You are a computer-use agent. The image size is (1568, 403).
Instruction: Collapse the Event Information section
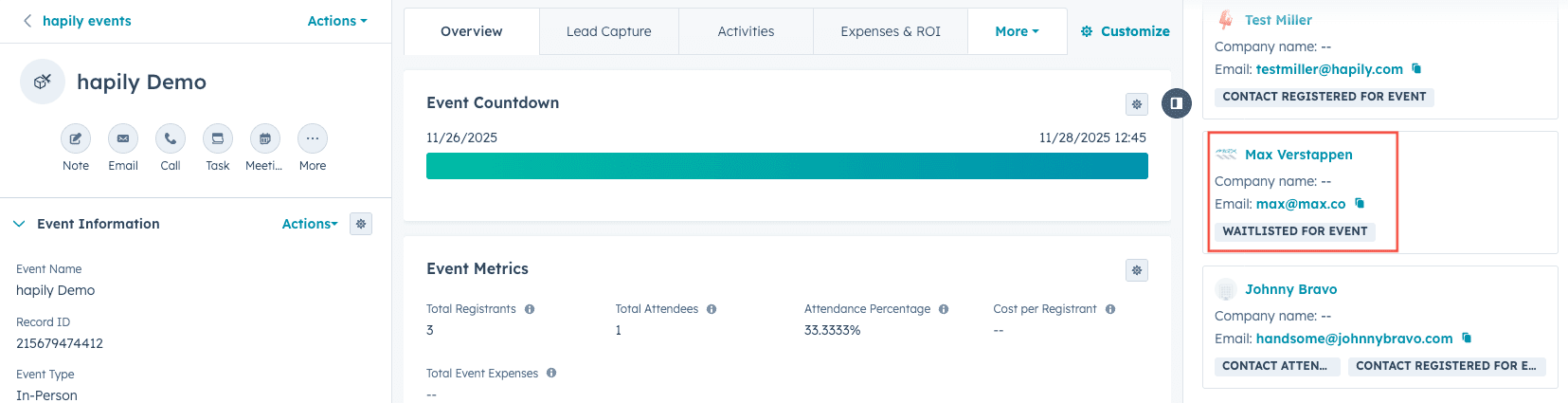click(19, 224)
